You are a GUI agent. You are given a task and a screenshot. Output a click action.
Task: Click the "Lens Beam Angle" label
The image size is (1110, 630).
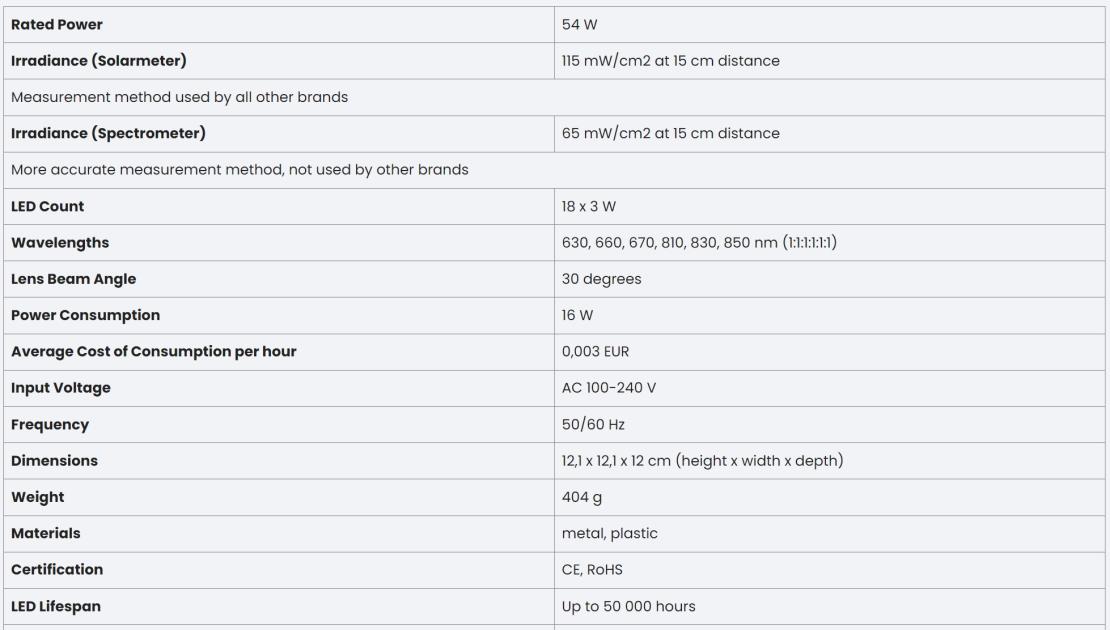click(73, 279)
